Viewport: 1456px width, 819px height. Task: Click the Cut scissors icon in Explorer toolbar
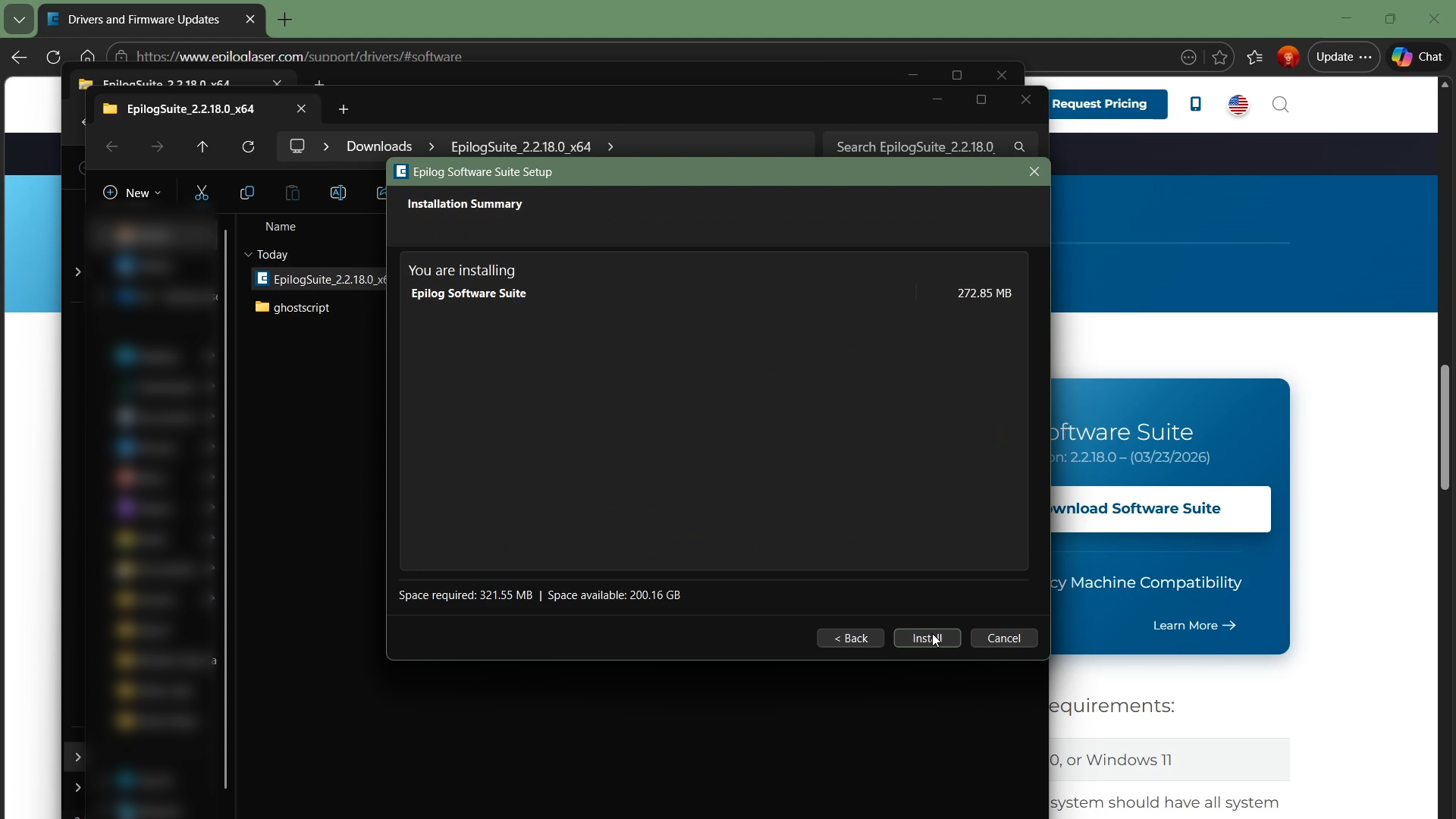point(201,193)
